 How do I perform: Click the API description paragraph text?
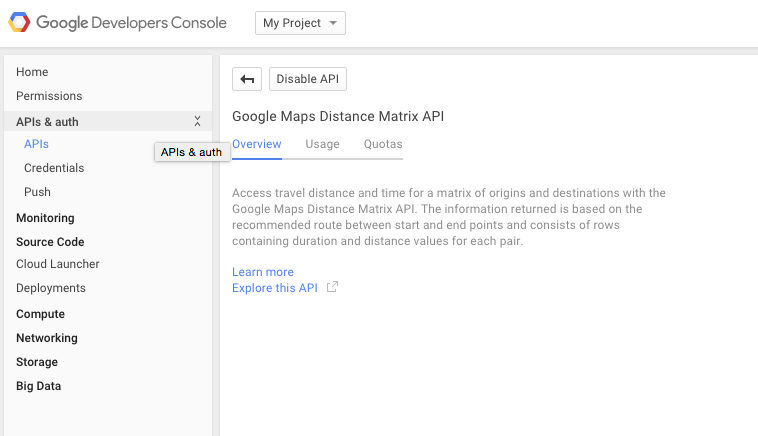coord(449,217)
